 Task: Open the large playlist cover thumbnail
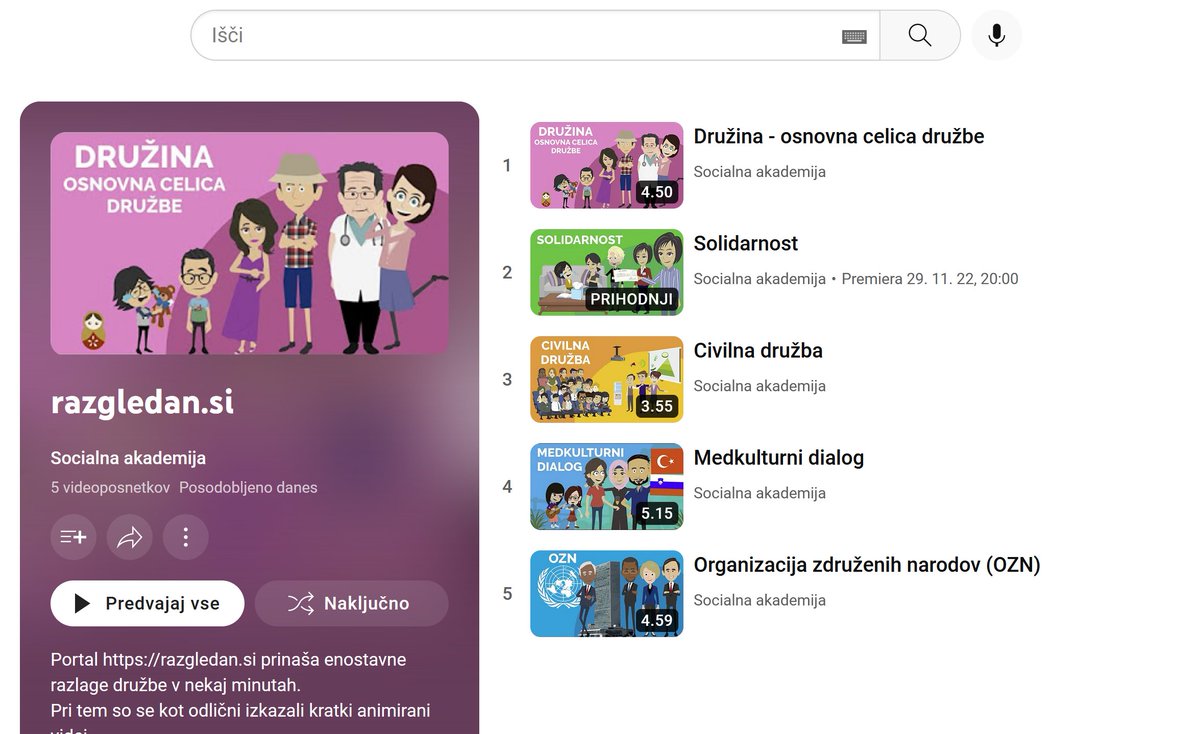click(x=249, y=243)
